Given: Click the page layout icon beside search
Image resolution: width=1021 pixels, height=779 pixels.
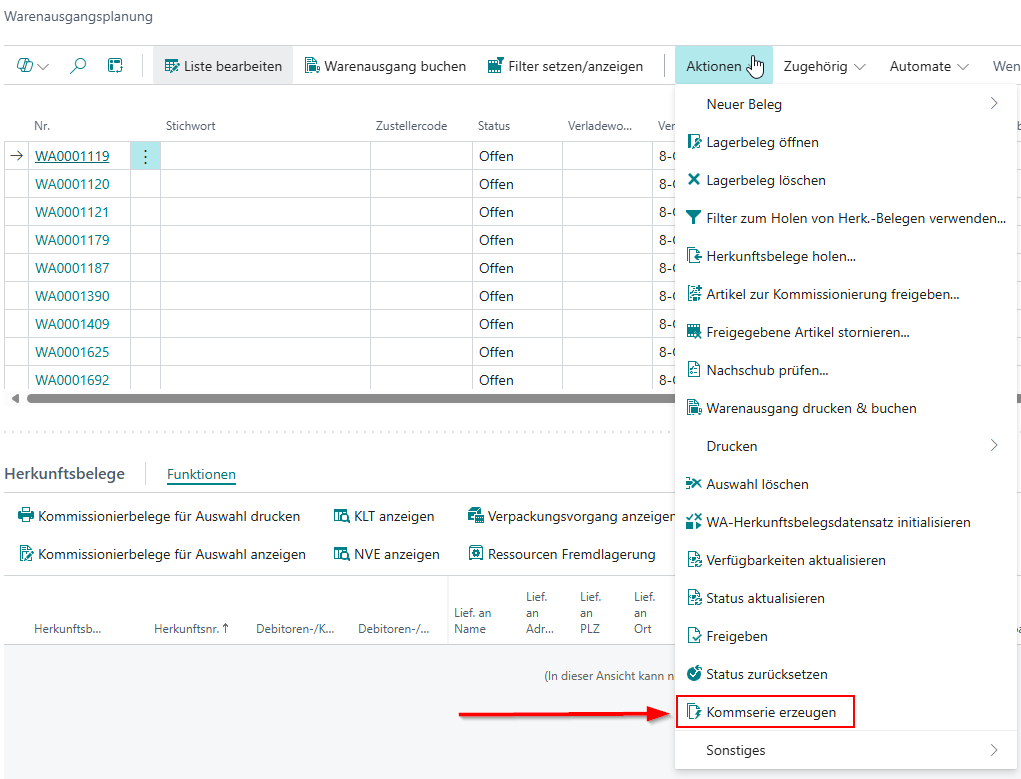Looking at the screenshot, I should coord(115,66).
